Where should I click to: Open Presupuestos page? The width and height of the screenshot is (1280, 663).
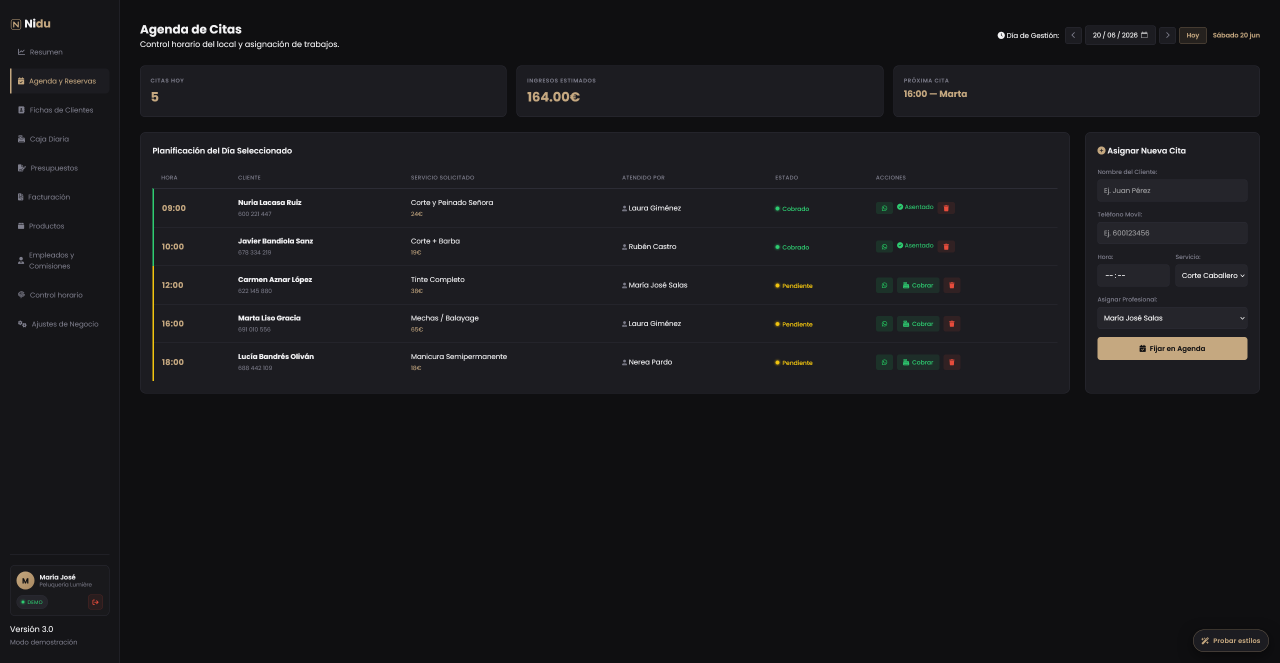[x=60, y=168]
